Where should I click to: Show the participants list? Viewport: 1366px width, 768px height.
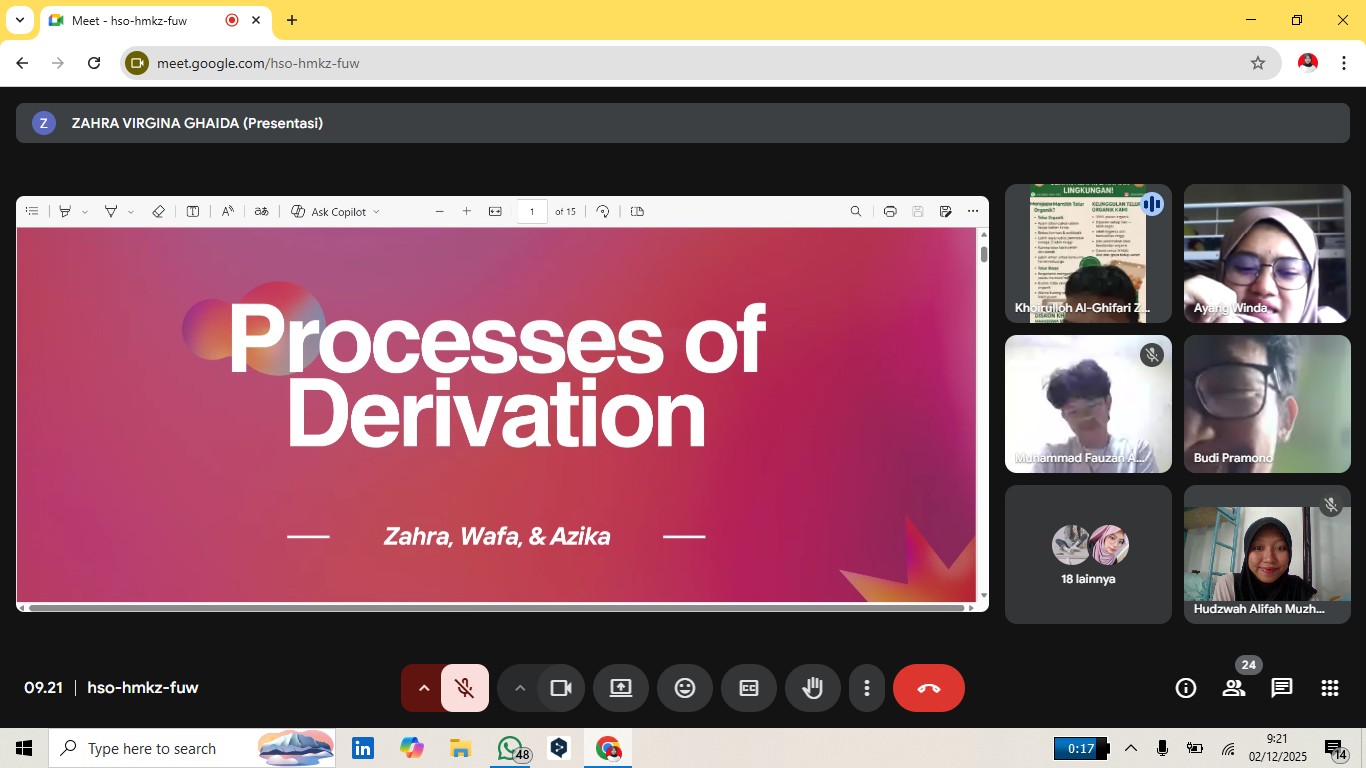coord(1233,688)
